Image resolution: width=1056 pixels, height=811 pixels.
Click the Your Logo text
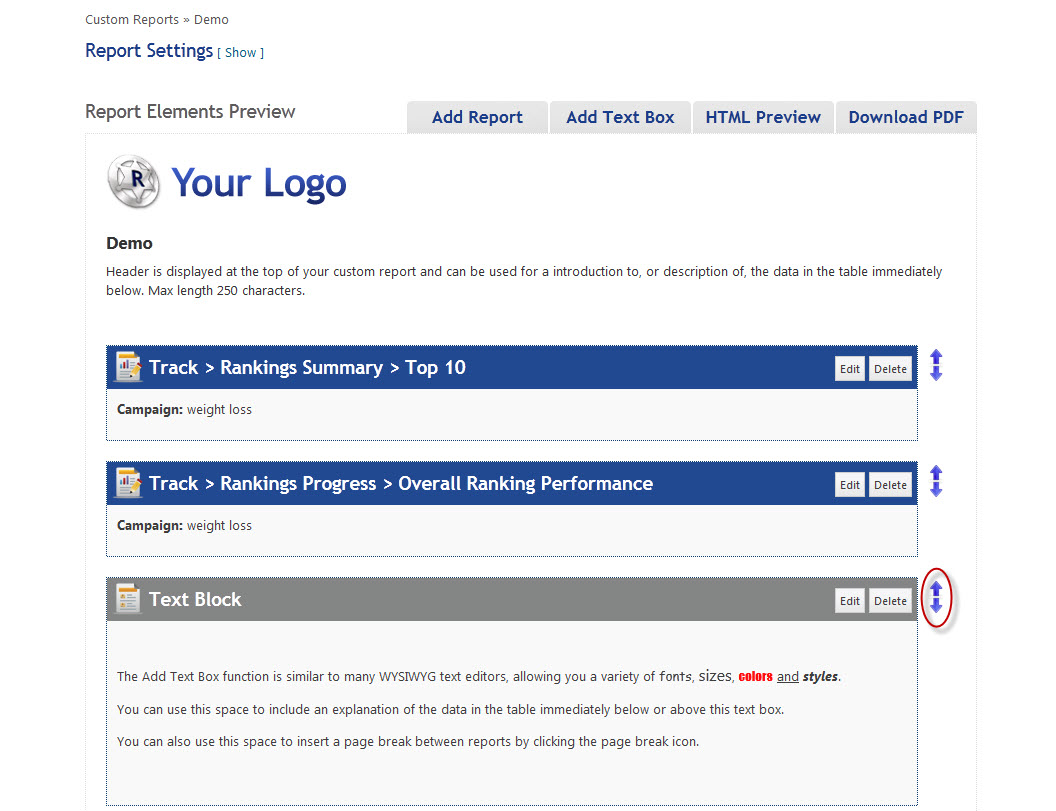(x=259, y=183)
